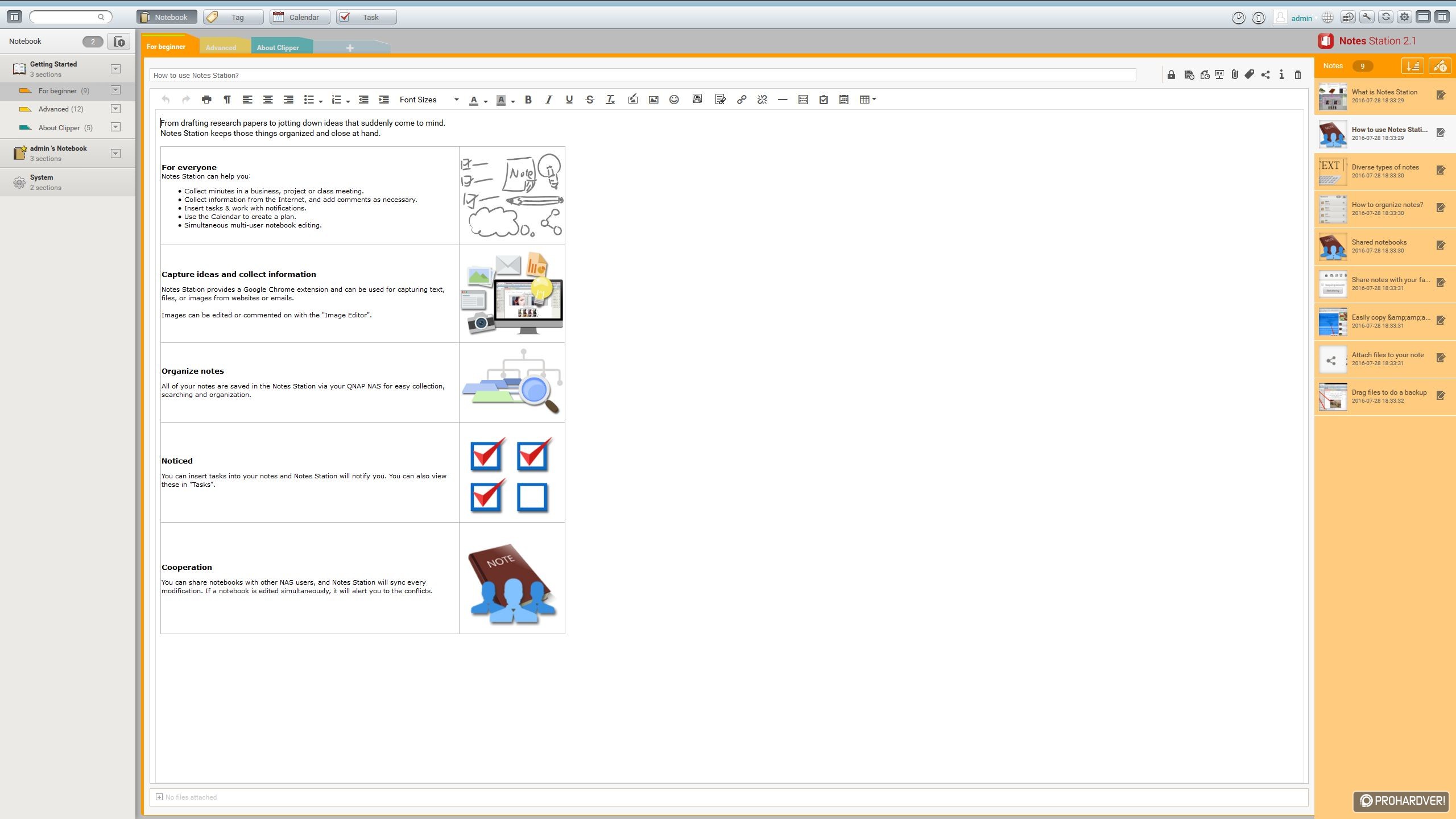
Task: Open the Diverse types of notes thumbnail
Action: [1333, 171]
